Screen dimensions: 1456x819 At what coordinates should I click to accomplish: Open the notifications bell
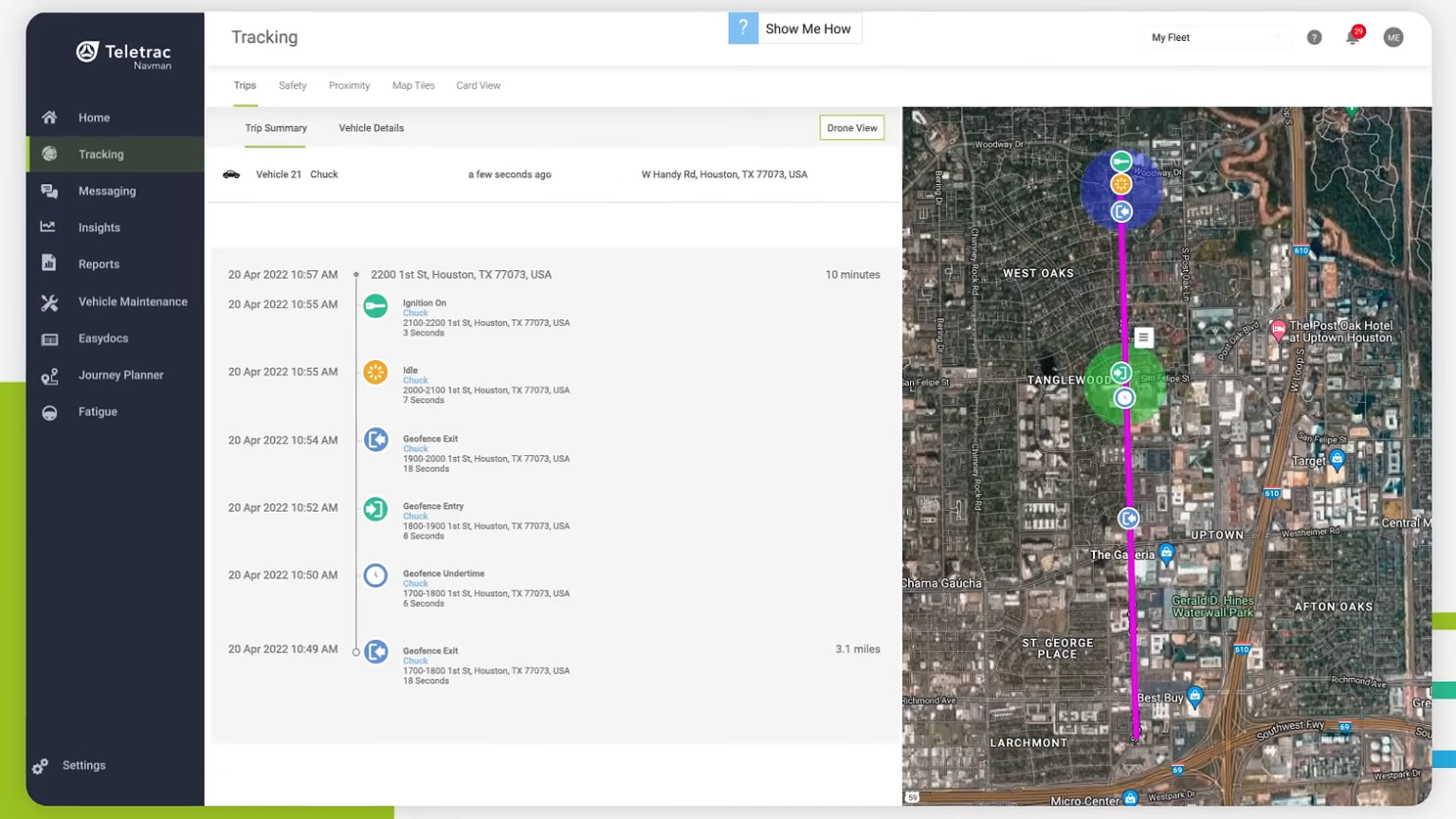1353,38
